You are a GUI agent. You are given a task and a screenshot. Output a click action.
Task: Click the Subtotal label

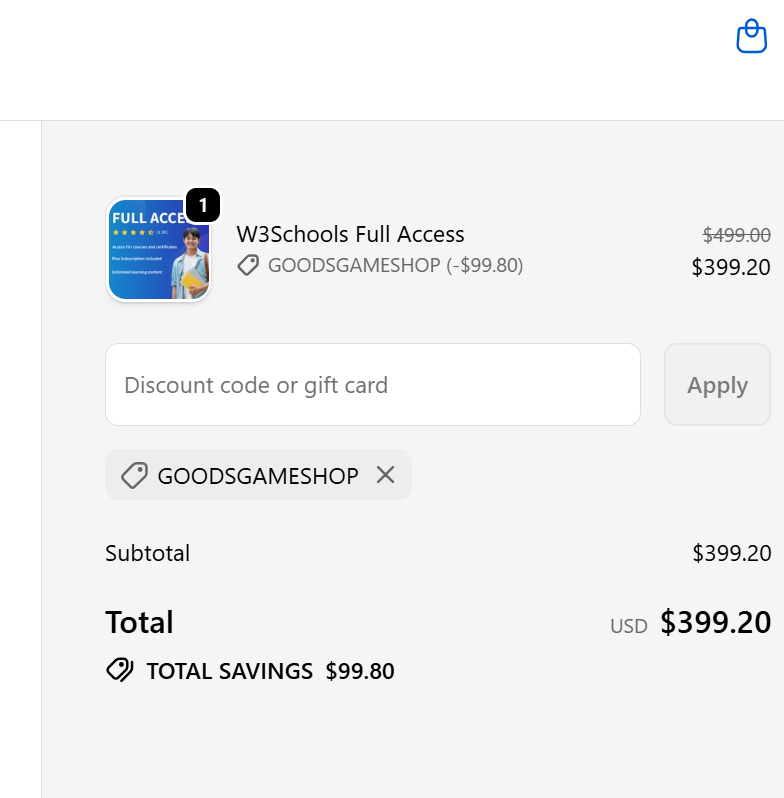coord(147,553)
